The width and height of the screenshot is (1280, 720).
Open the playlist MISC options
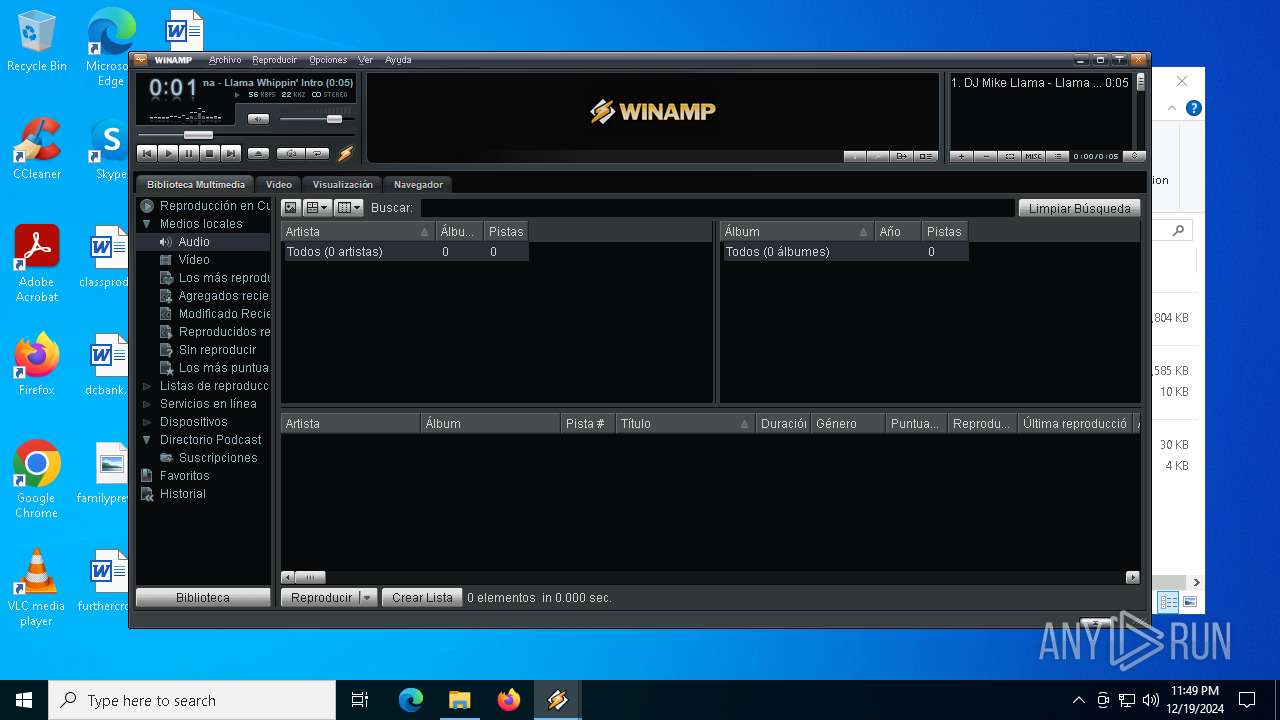pos(1034,156)
